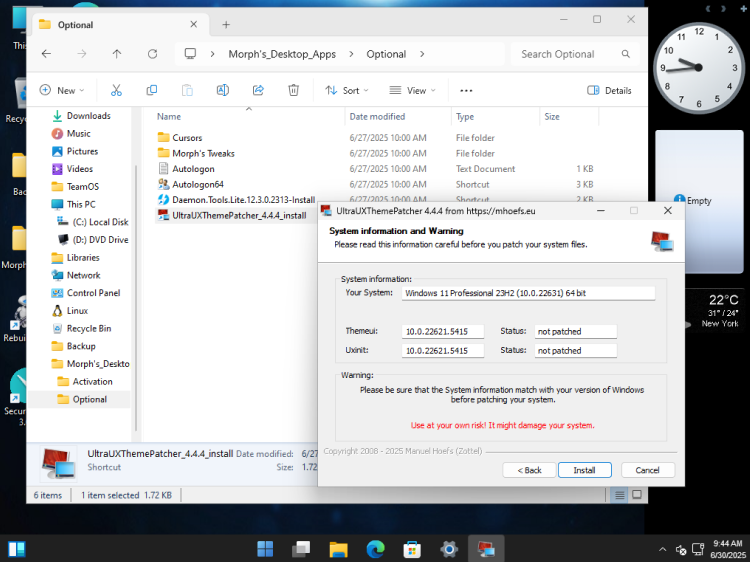
Task: Expand the chevron before Morph's_Desktop_Apps in address bar
Action: coord(212,54)
